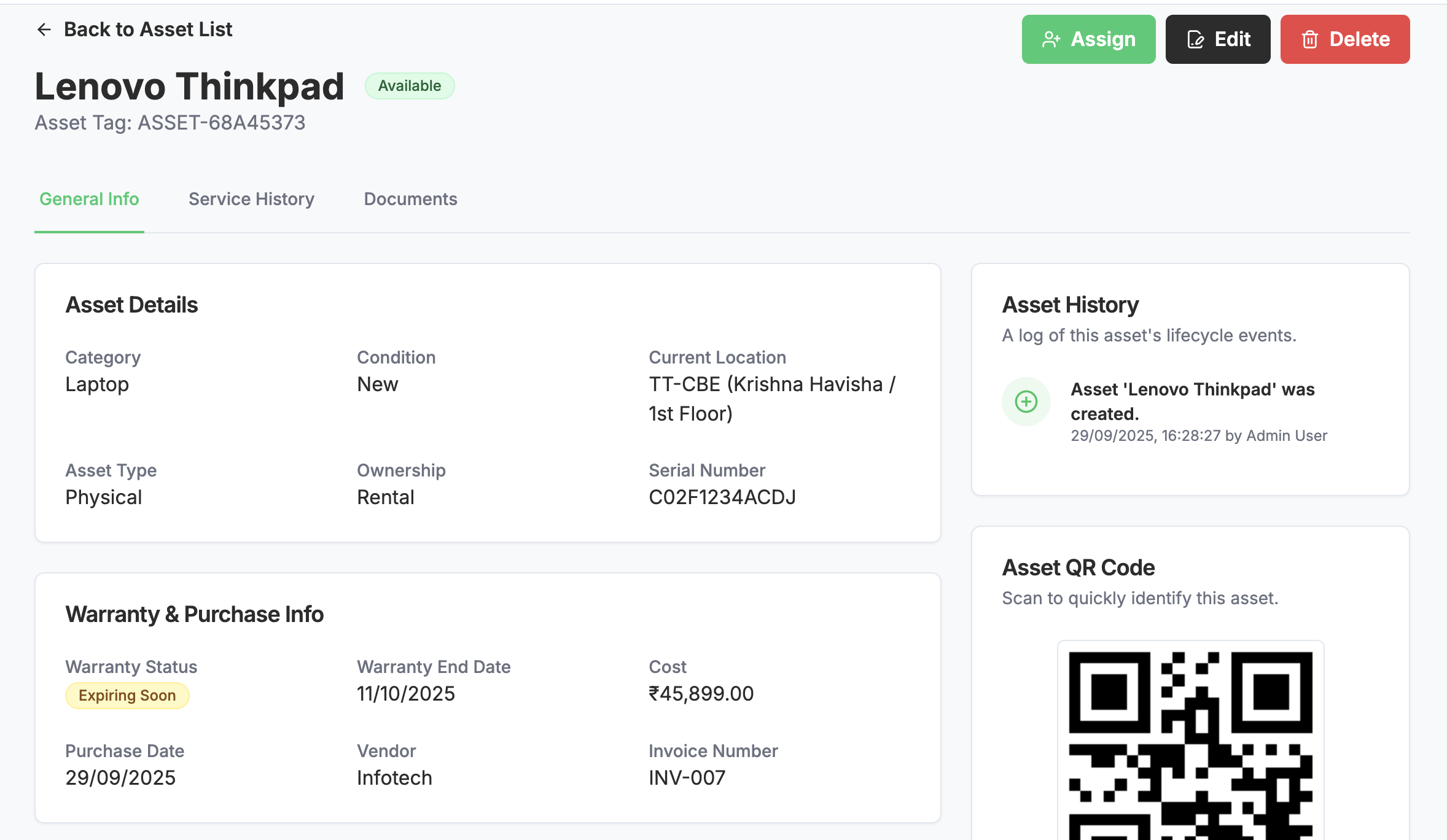The image size is (1447, 840).
Task: Click the asset type value Physical
Action: point(104,497)
